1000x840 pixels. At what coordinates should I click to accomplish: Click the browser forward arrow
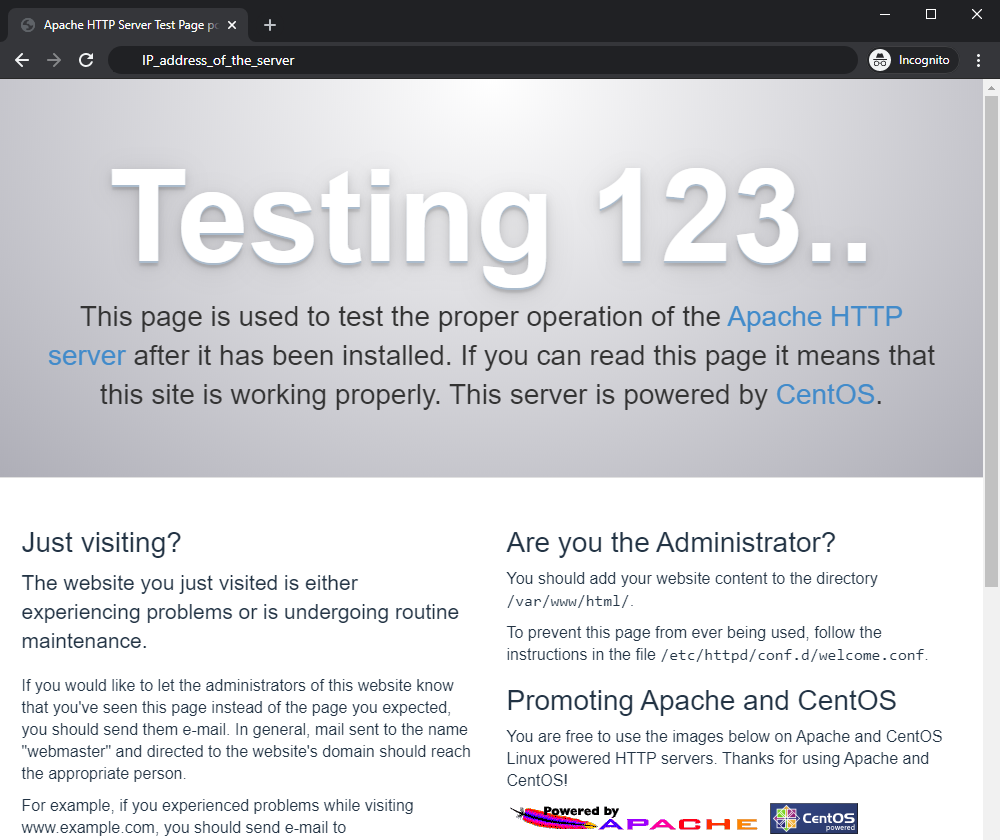tap(54, 60)
